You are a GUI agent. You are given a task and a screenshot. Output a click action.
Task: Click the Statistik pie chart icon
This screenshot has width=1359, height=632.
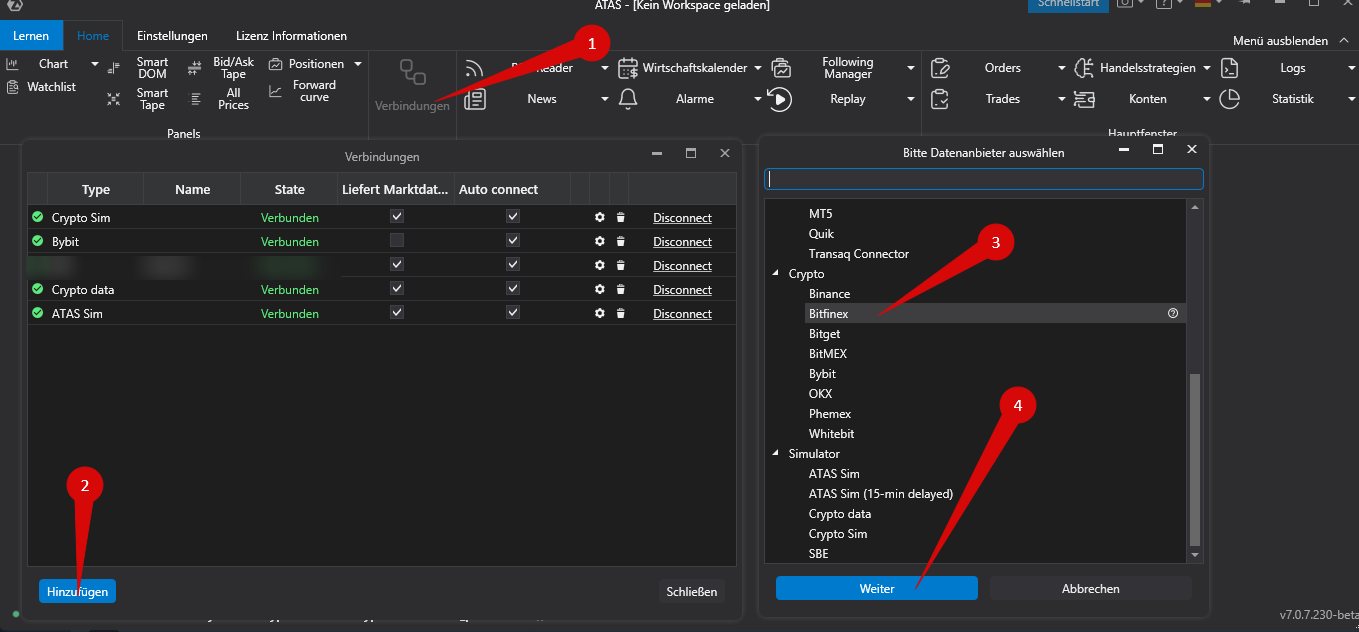(1230, 99)
